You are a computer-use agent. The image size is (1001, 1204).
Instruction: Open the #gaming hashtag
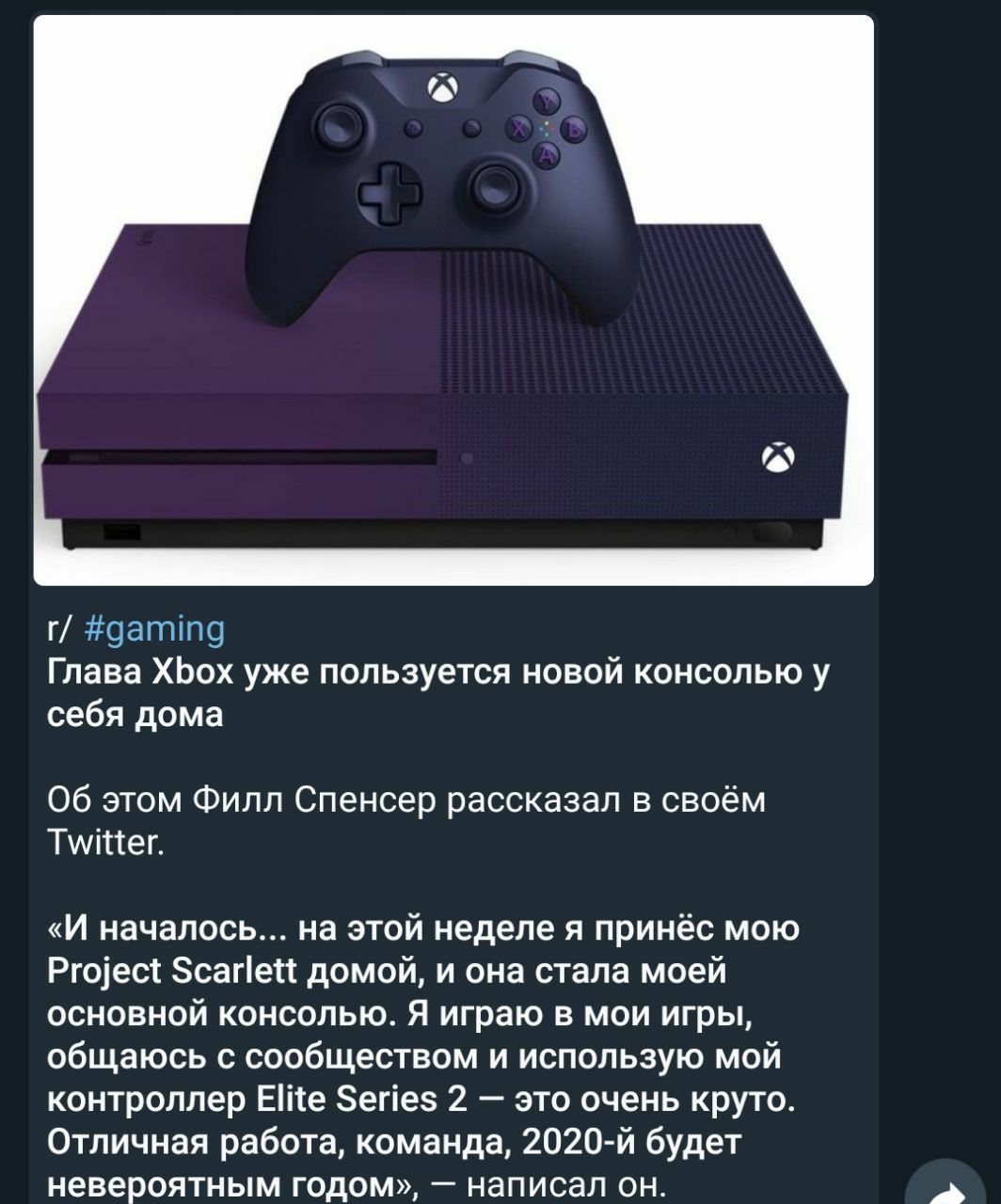click(x=155, y=627)
